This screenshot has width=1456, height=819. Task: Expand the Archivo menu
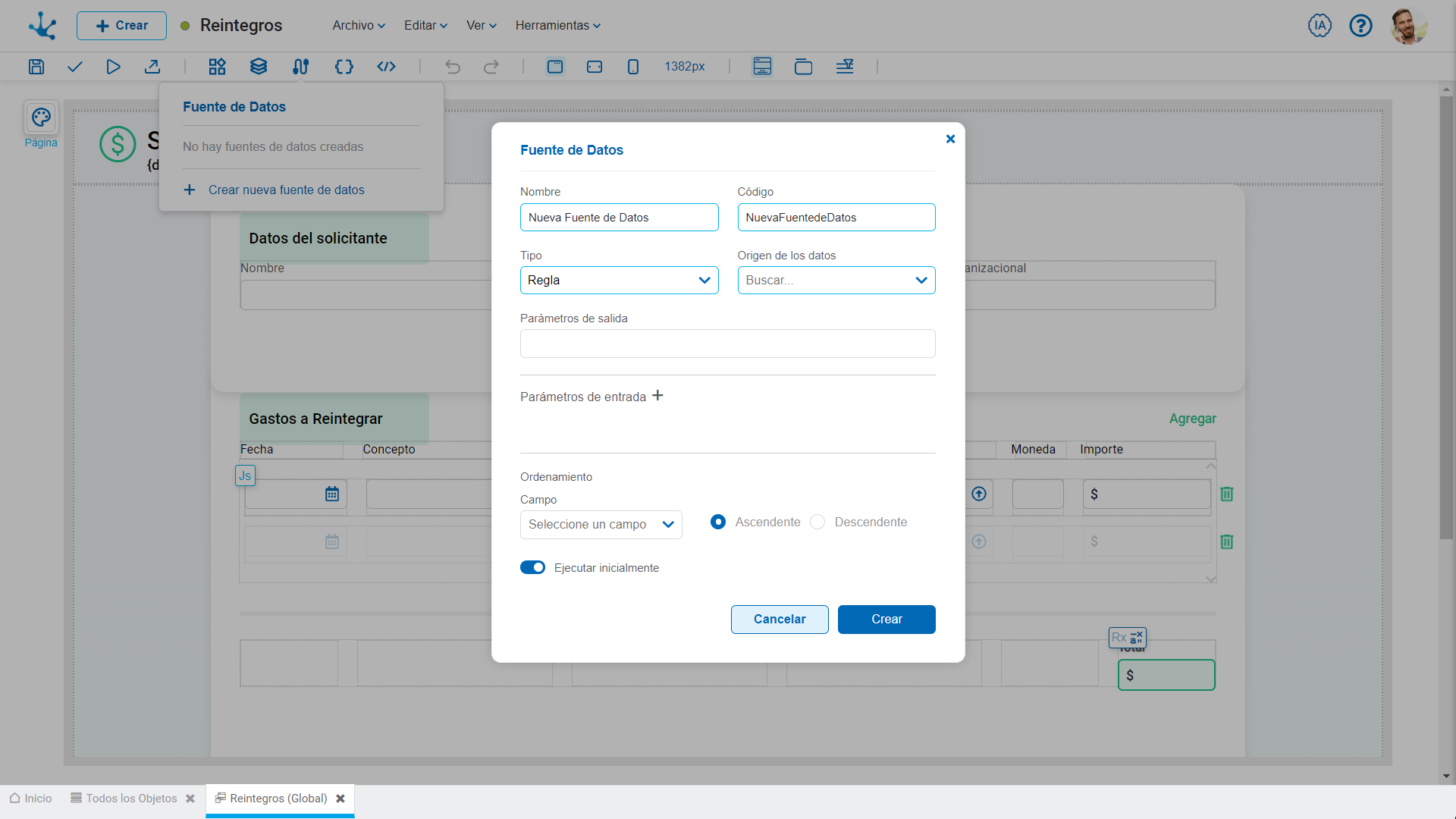pos(359,26)
